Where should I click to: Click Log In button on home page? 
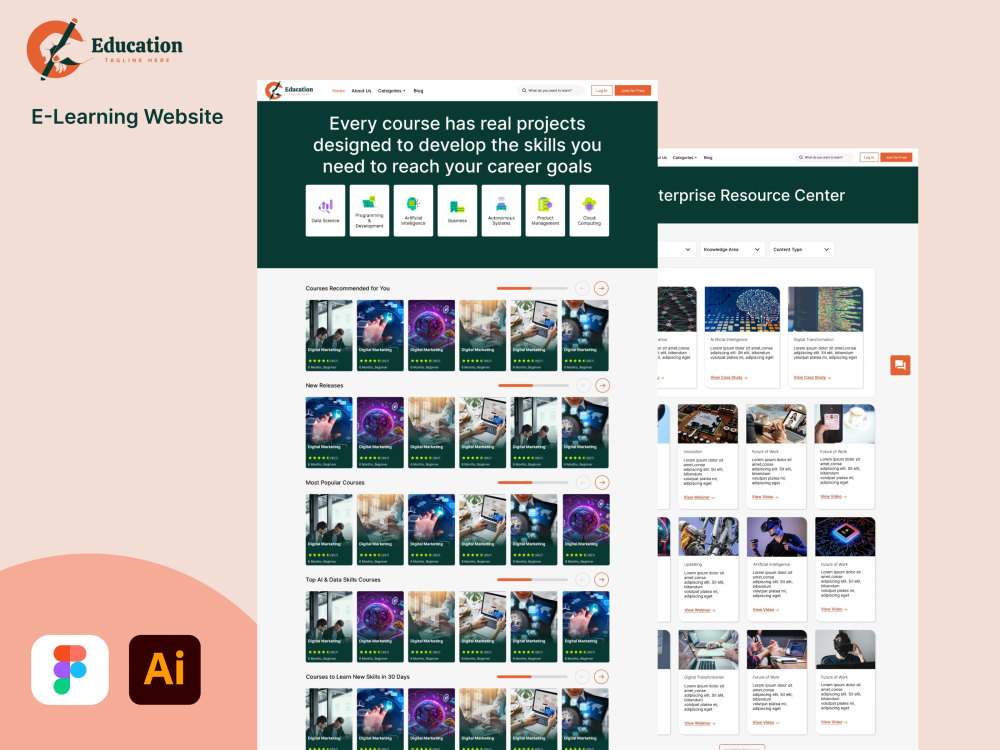601,91
